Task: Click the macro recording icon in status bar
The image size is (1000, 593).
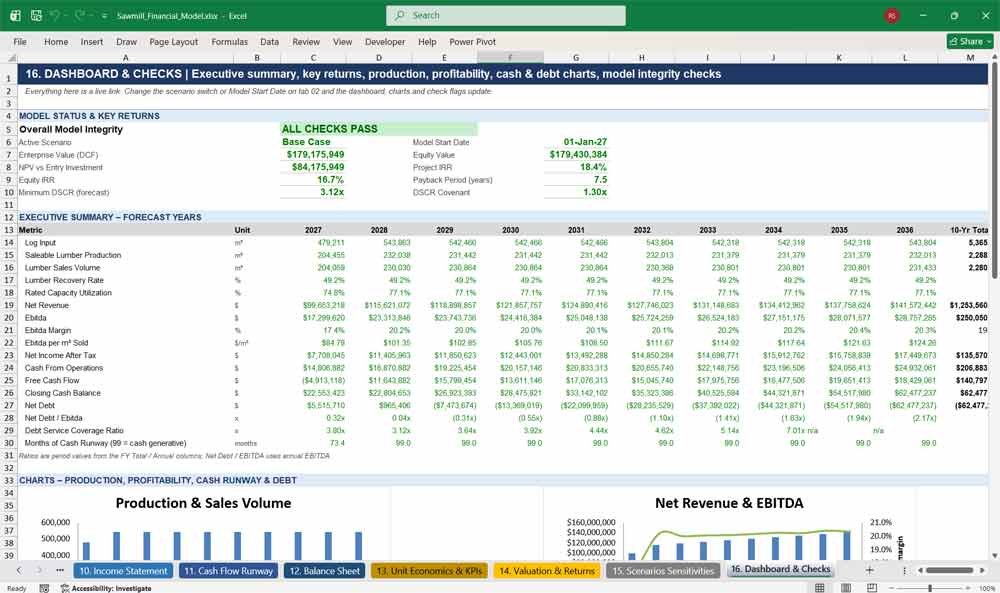Action: (44, 588)
